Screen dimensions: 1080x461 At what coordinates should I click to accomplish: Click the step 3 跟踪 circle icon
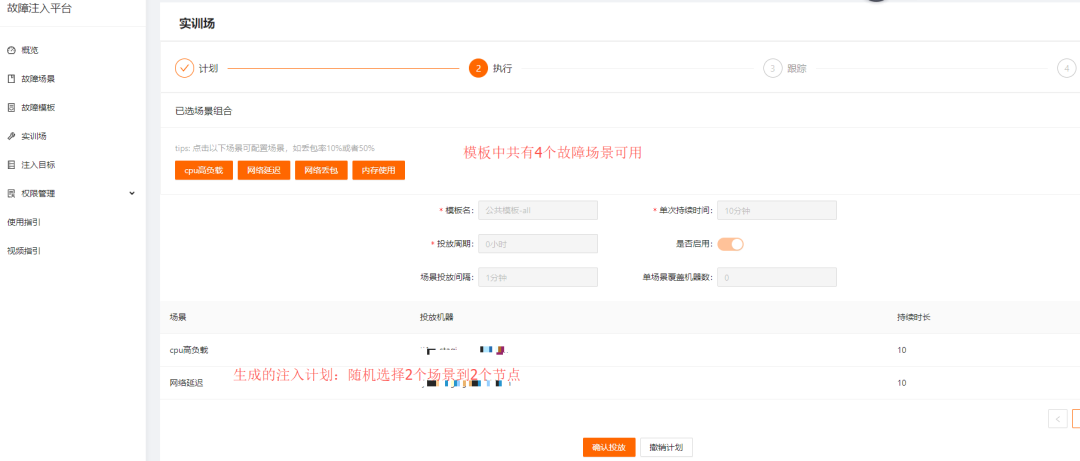(772, 68)
